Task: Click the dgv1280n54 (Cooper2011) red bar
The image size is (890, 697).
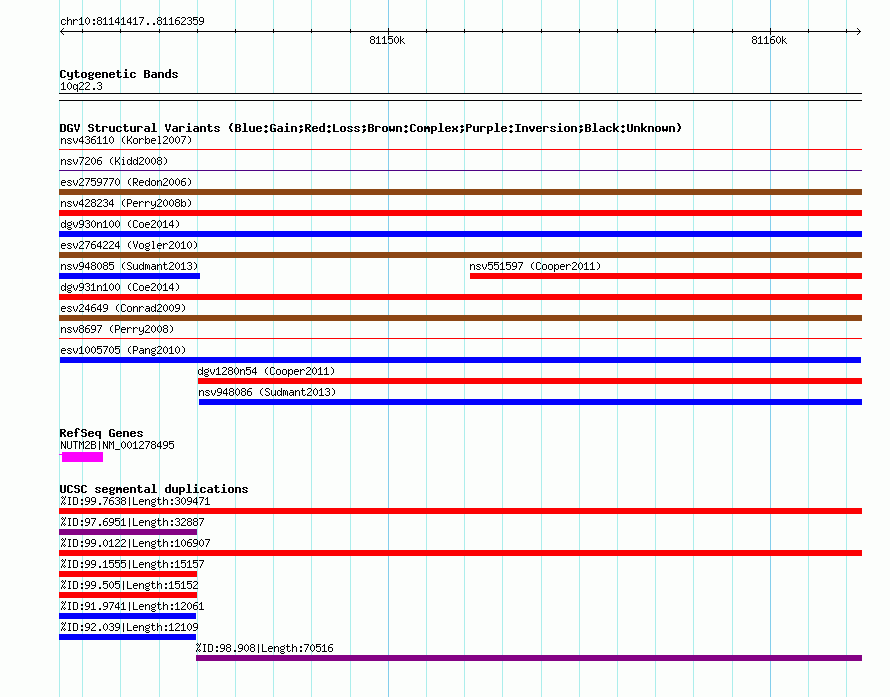Action: tap(530, 381)
